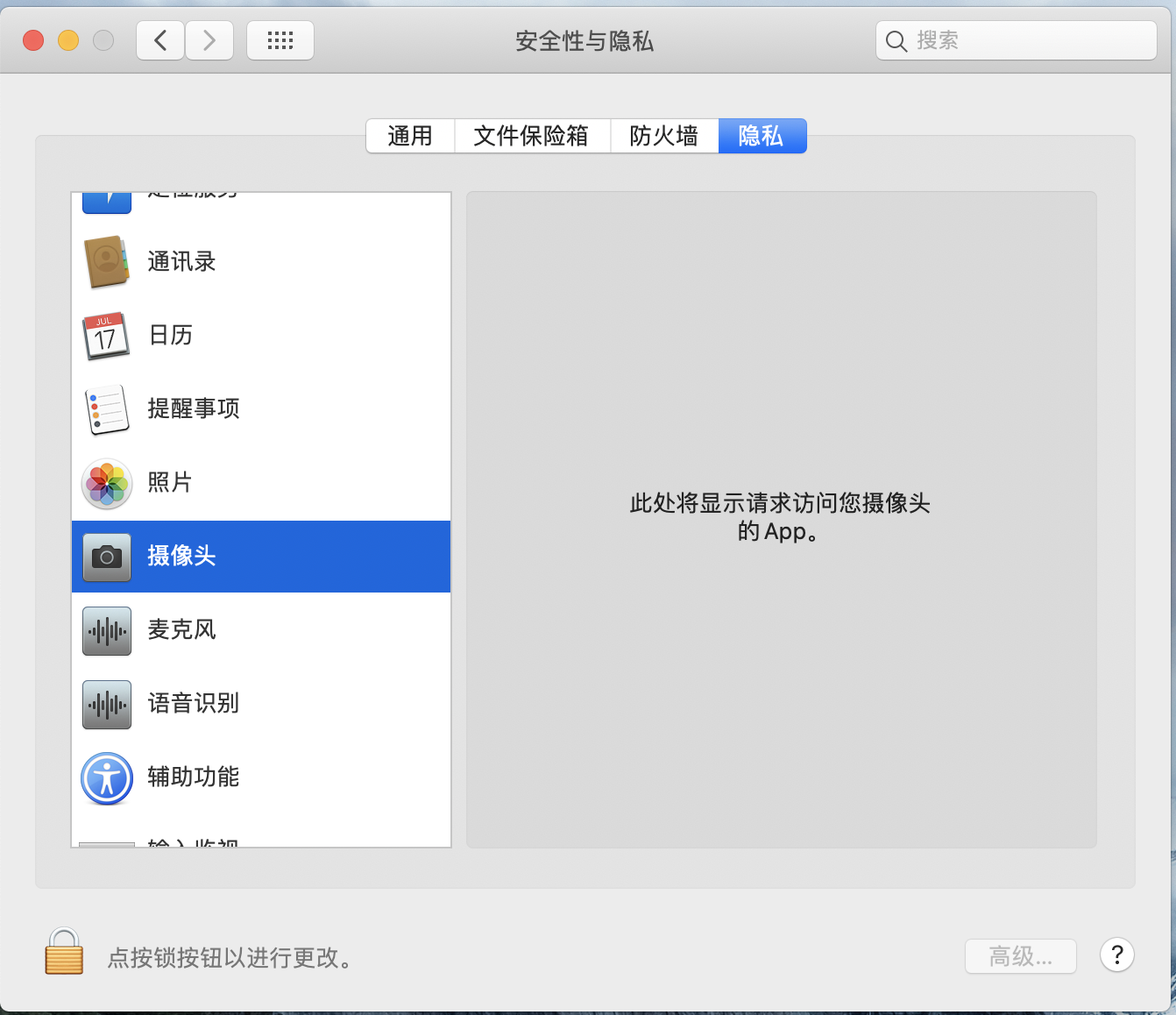Click the Reminders (提醒事项) list icon
The width and height of the screenshot is (1176, 1015).
point(107,409)
